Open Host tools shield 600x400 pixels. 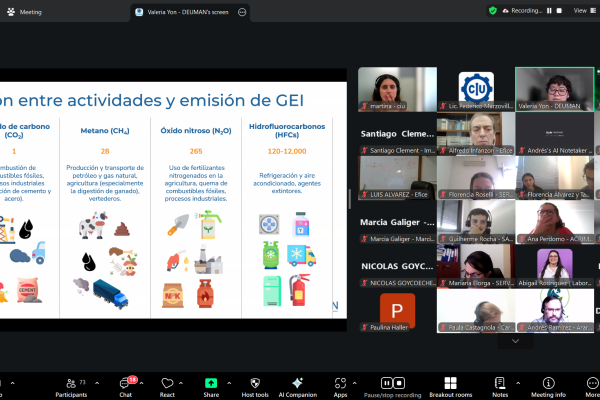point(255,388)
